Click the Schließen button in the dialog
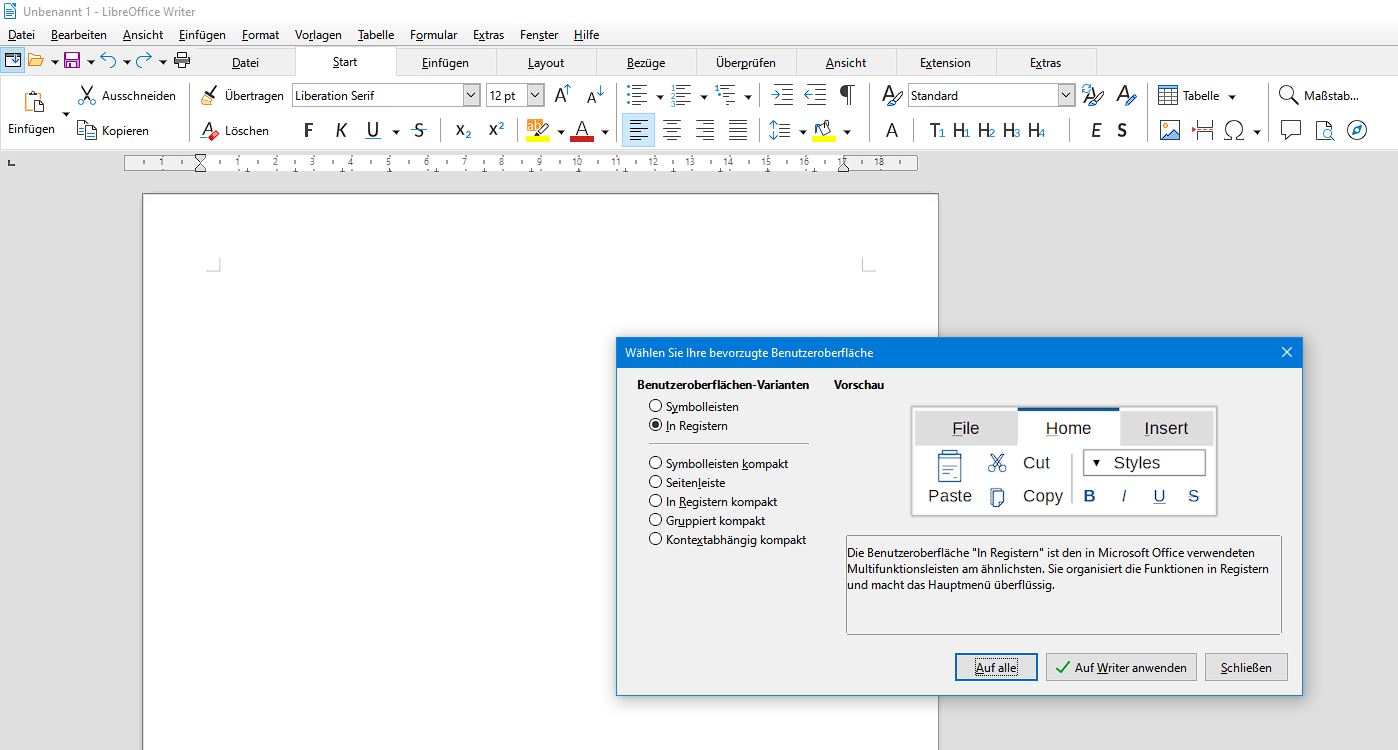 click(1246, 667)
